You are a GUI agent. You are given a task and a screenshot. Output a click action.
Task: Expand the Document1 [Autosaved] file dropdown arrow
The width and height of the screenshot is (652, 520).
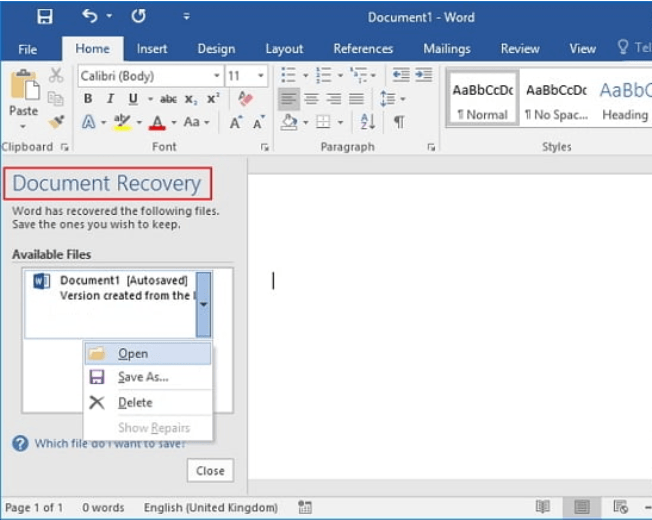tap(203, 305)
